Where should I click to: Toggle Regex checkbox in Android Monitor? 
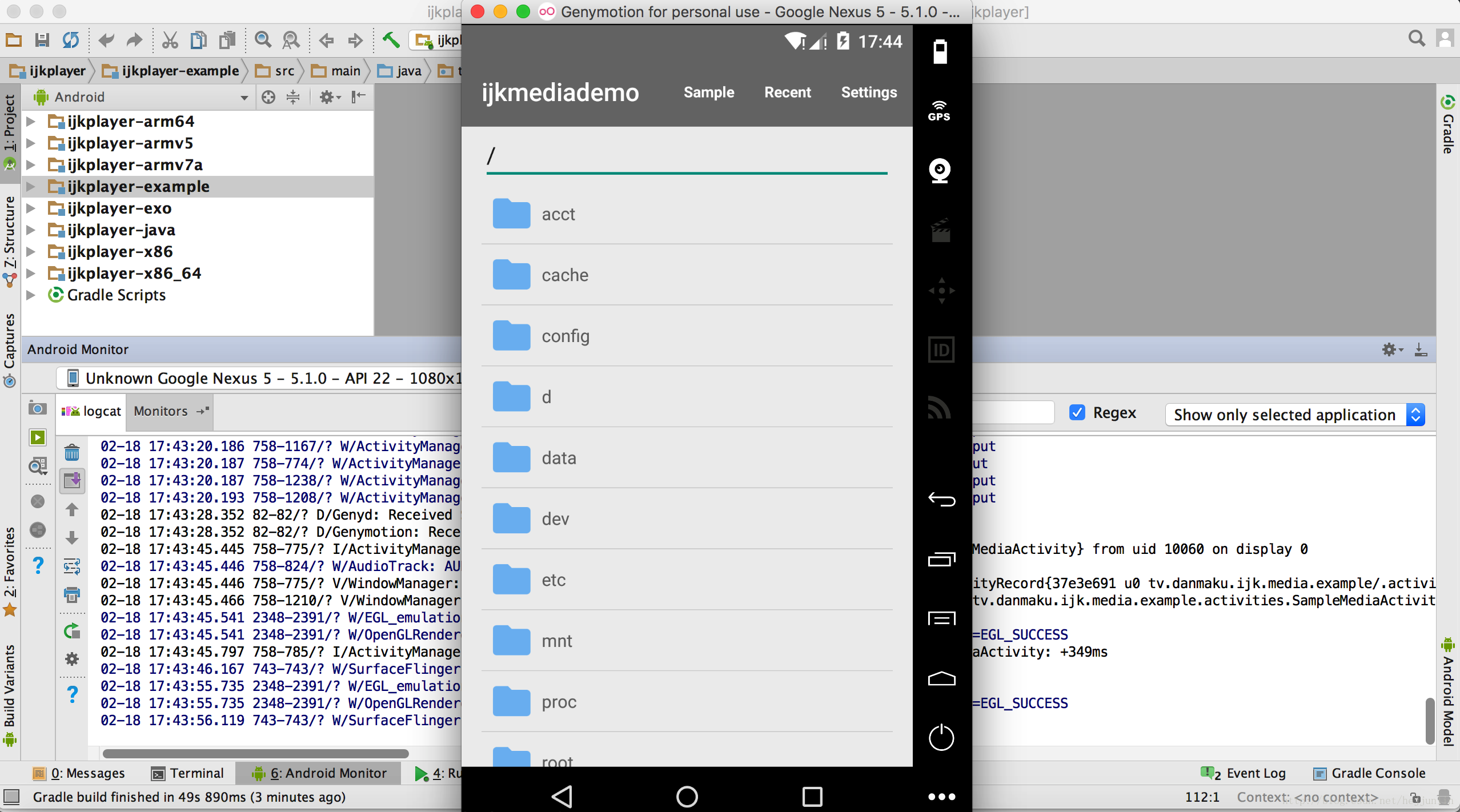[x=1078, y=414]
